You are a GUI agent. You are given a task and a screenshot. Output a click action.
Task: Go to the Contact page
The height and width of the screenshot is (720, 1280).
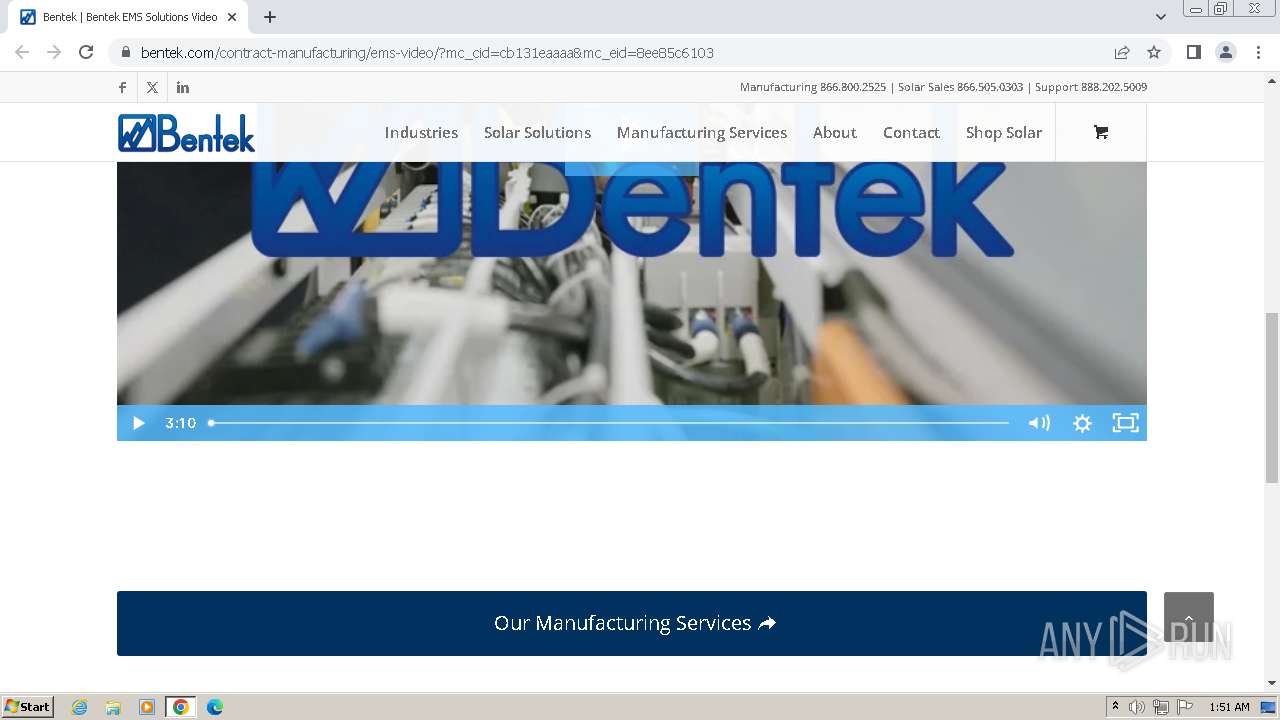click(x=911, y=132)
